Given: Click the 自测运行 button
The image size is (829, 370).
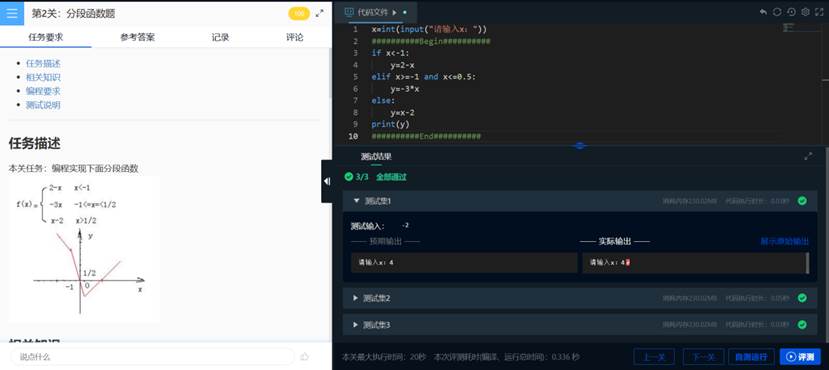Looking at the screenshot, I should pos(751,357).
